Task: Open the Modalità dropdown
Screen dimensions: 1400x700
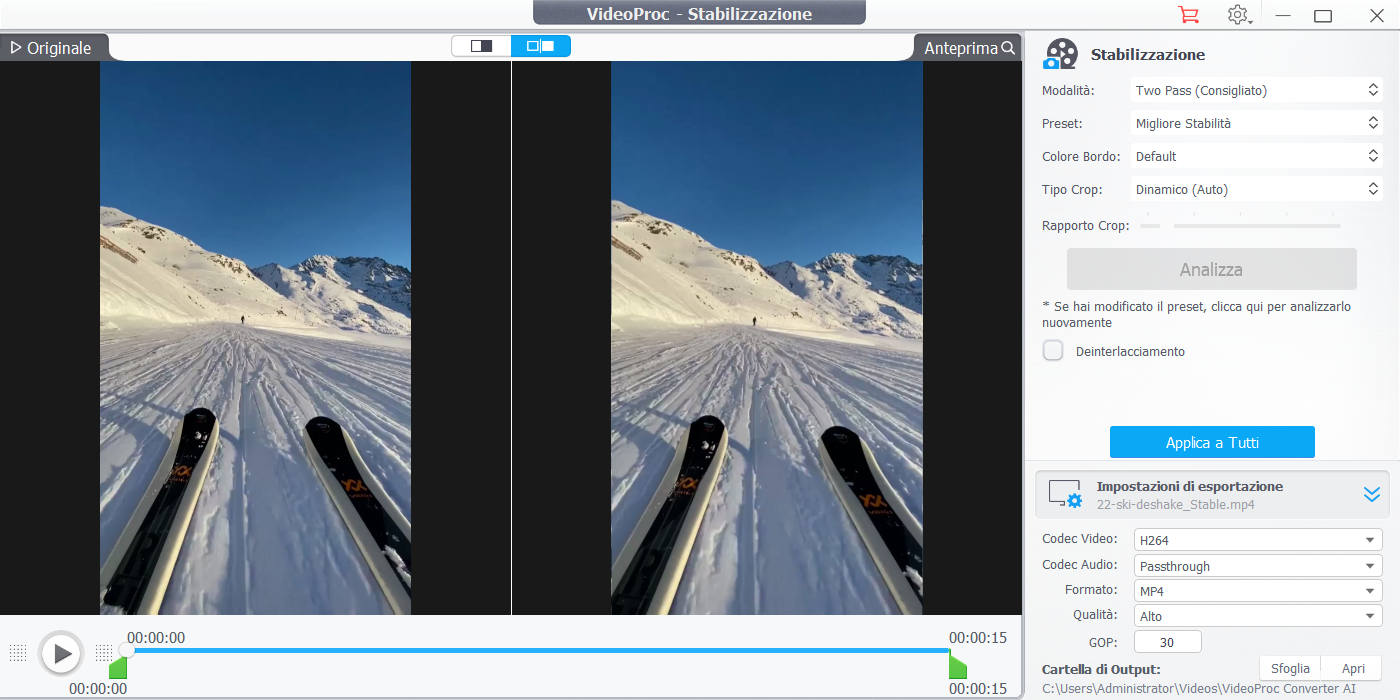Action: click(1256, 90)
